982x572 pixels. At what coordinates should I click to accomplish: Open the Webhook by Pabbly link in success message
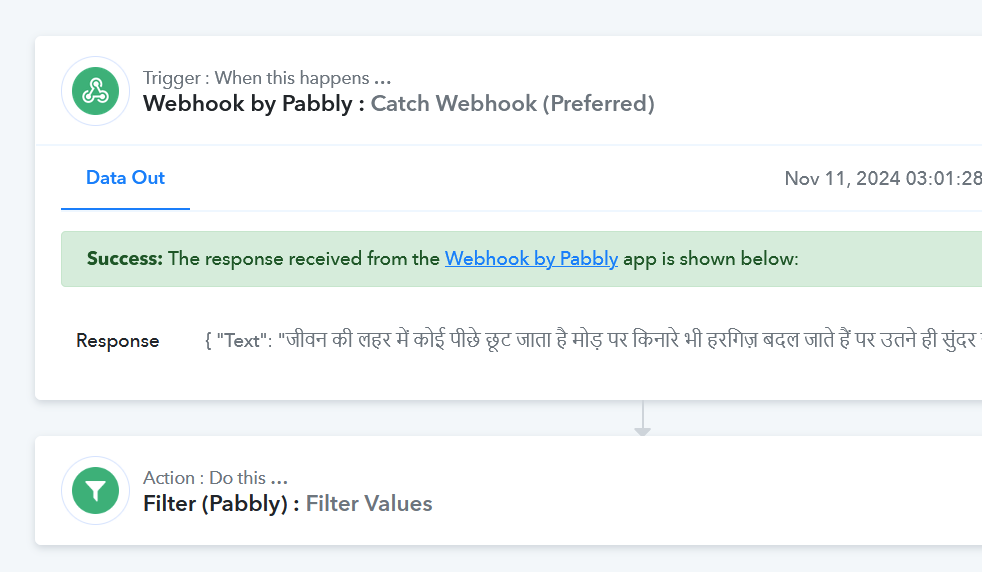click(x=531, y=259)
